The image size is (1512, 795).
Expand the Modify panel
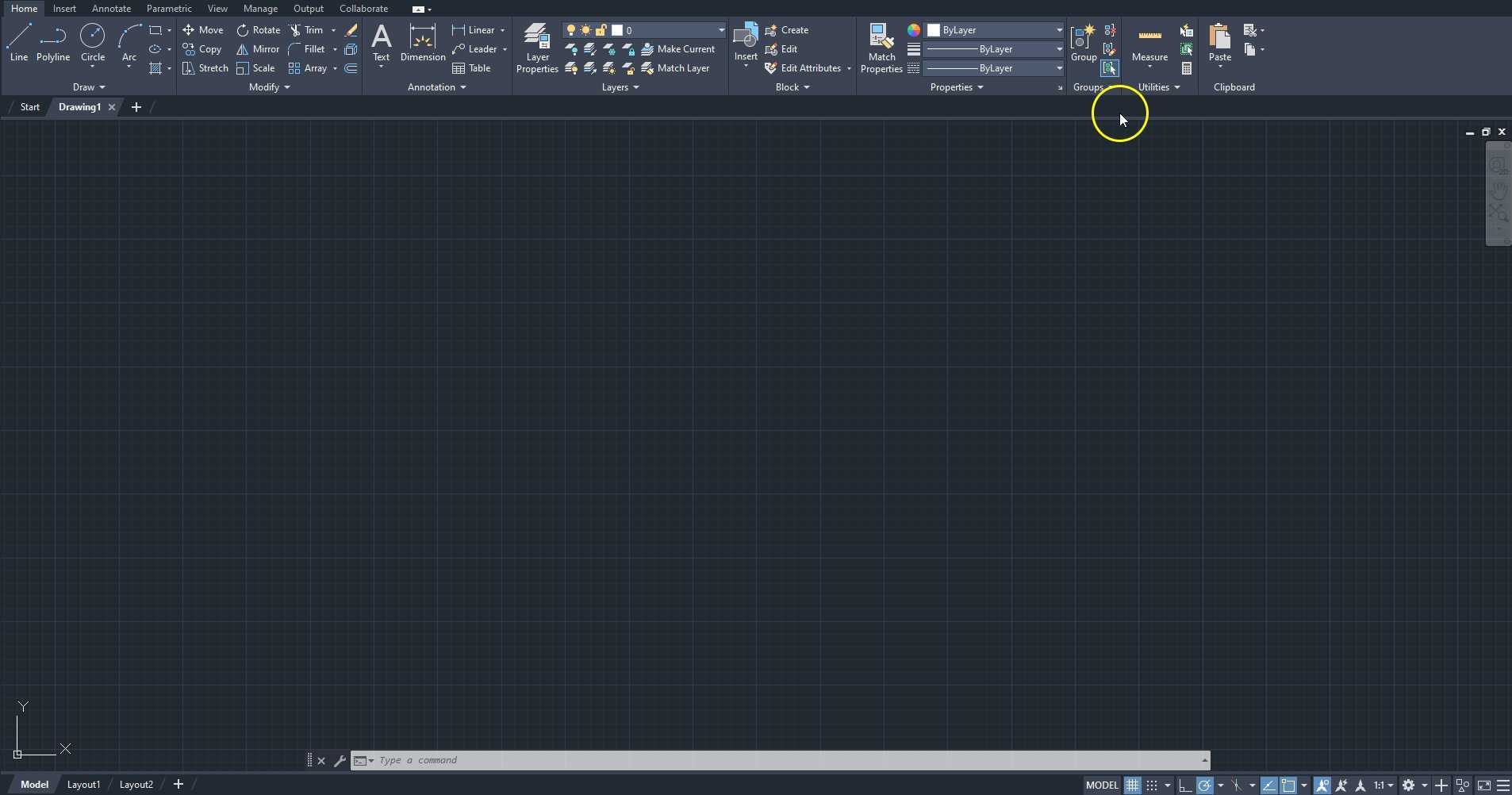click(x=269, y=87)
